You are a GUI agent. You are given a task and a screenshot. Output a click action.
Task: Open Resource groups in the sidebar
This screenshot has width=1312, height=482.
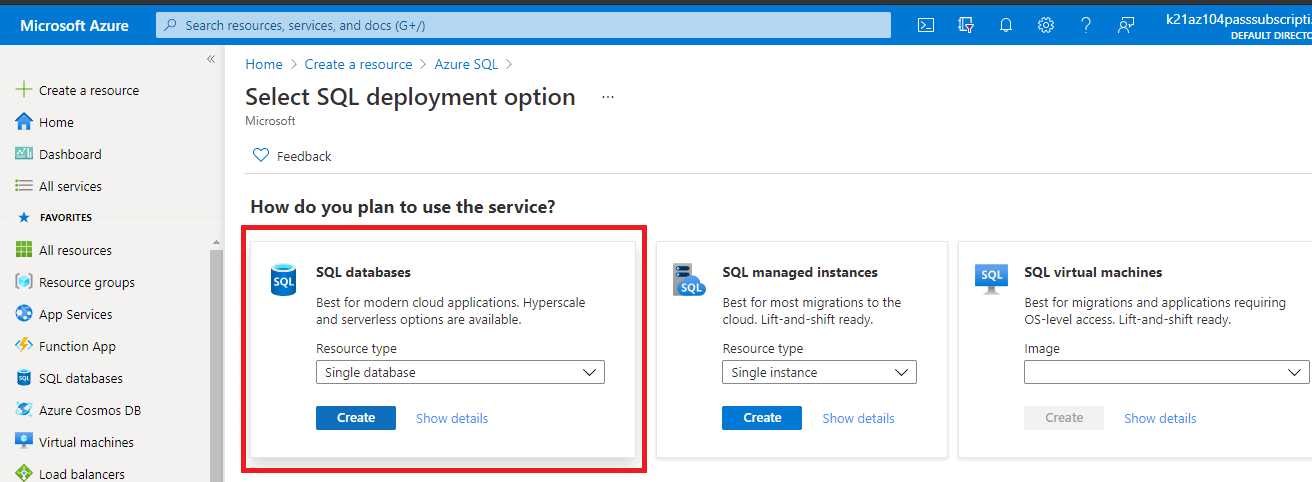[87, 282]
